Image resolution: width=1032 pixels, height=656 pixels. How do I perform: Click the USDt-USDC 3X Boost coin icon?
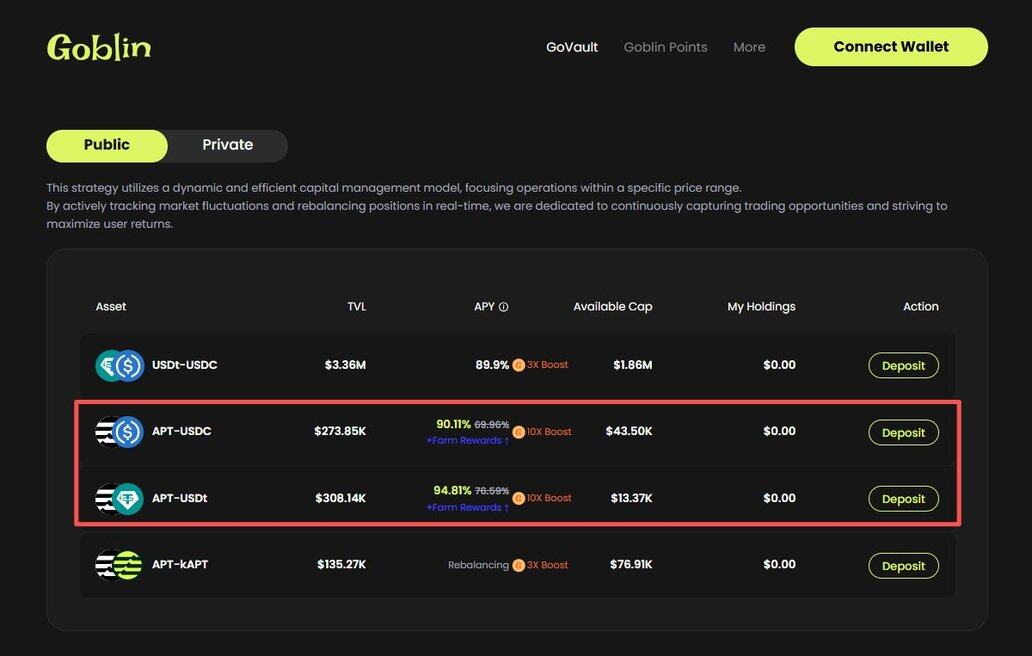pyautogui.click(x=518, y=365)
